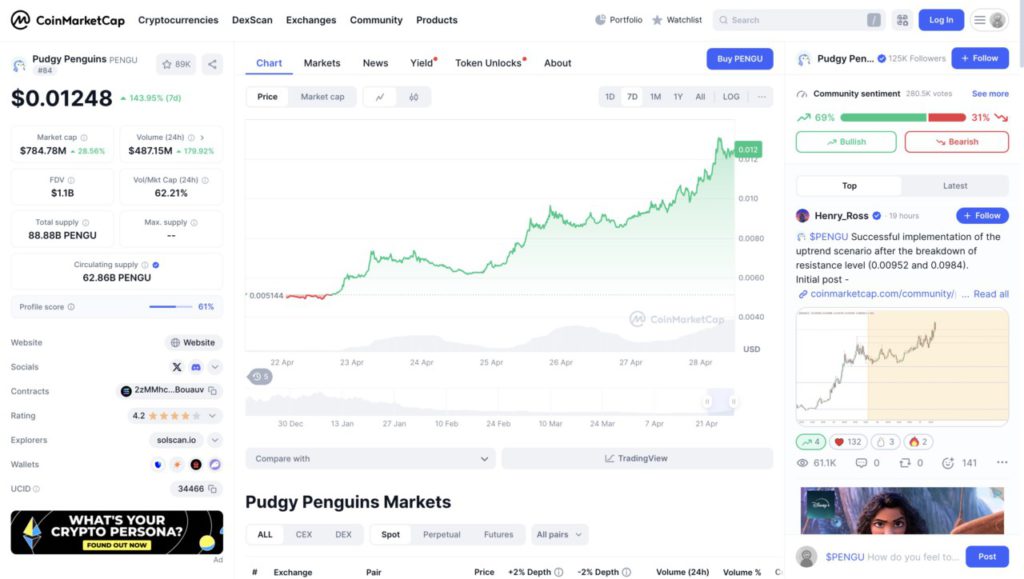This screenshot has width=1024, height=579.
Task: Click the Buy PENGU button
Action: coord(739,59)
